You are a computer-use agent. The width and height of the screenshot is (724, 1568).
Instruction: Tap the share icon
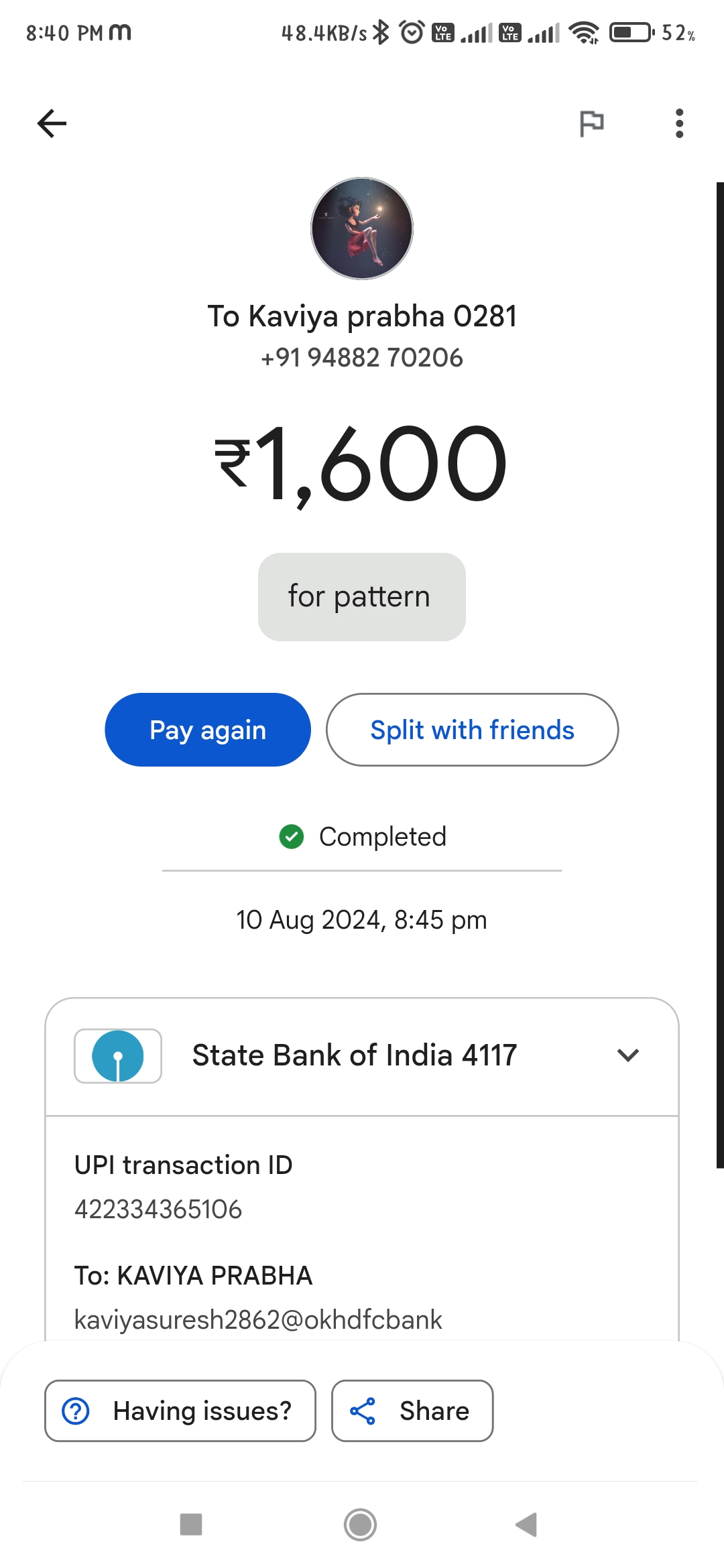click(x=363, y=1411)
